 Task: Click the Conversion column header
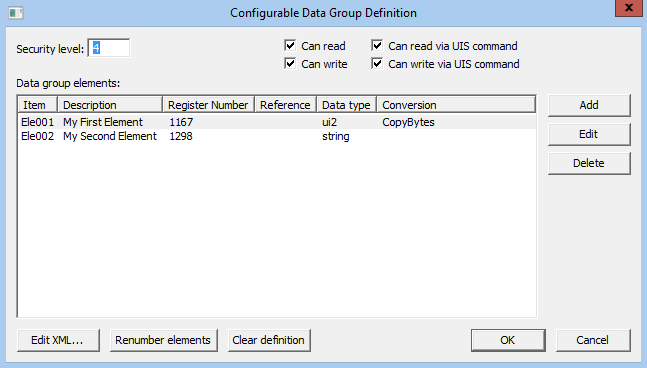(x=456, y=105)
